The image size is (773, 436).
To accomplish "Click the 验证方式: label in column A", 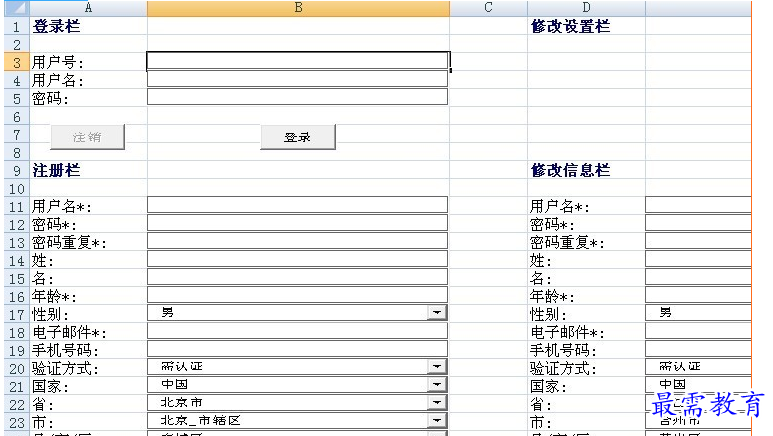I will tap(65, 368).
